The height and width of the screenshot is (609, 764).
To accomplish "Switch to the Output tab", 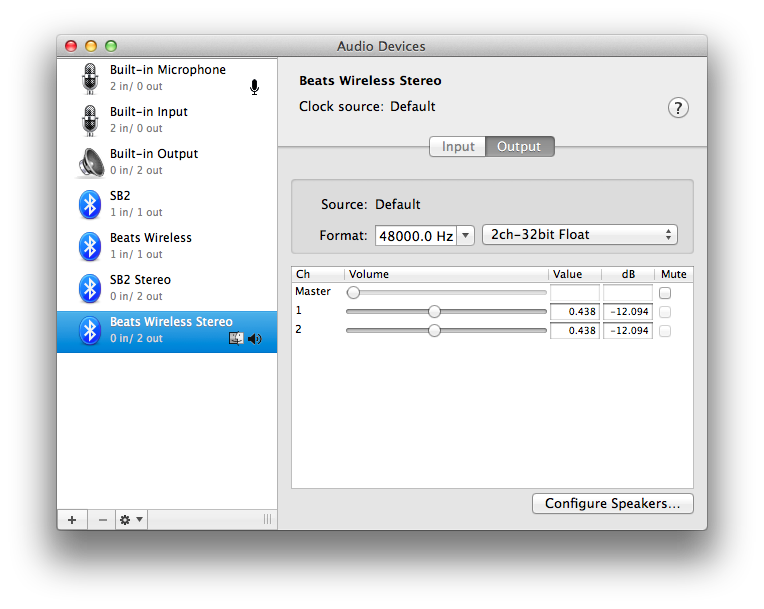I will point(519,147).
